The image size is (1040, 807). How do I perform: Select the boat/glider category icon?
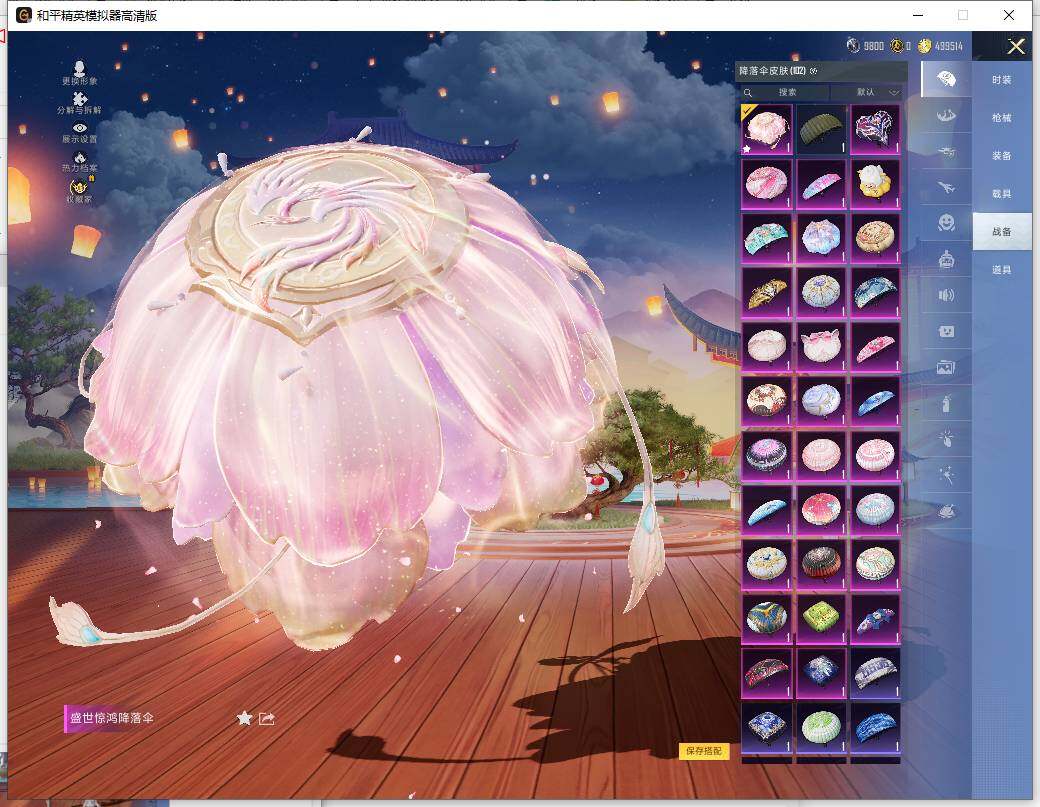(x=946, y=115)
